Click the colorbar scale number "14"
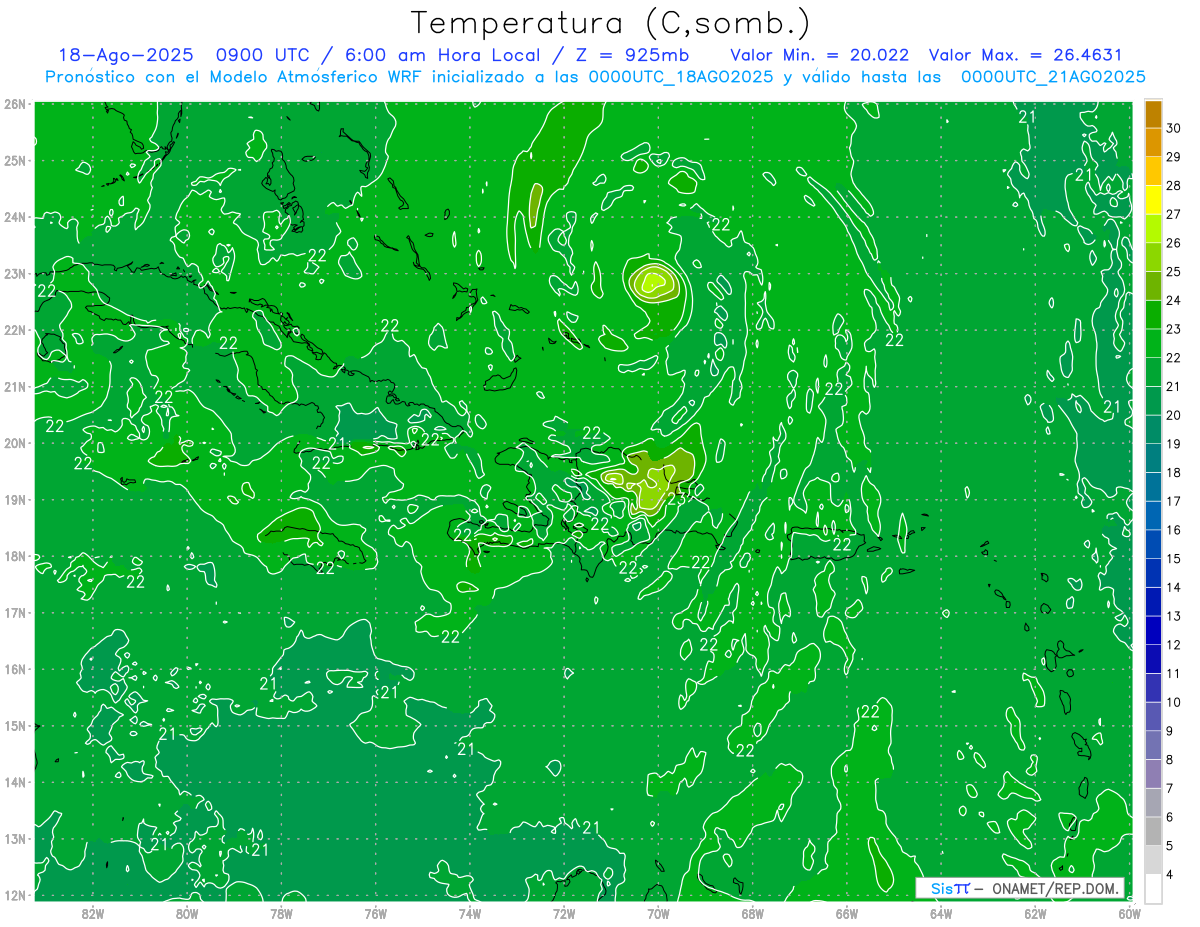 [1174, 587]
